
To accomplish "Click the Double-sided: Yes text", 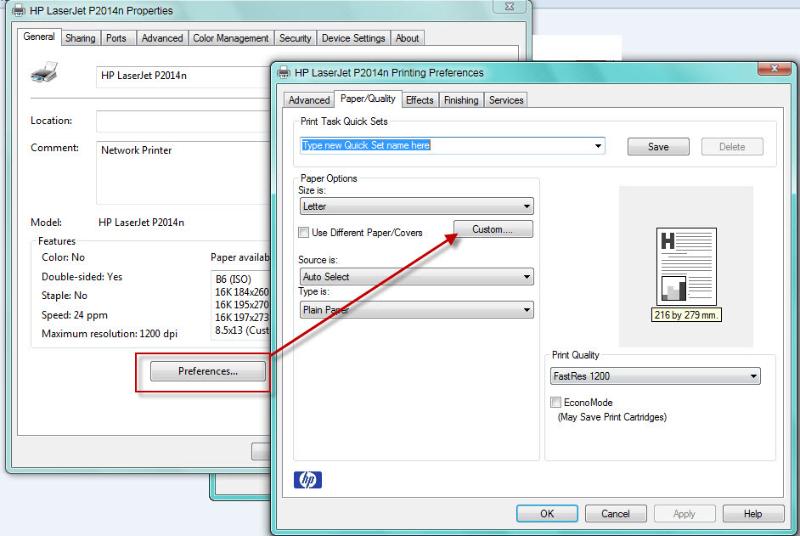I will (x=82, y=277).
